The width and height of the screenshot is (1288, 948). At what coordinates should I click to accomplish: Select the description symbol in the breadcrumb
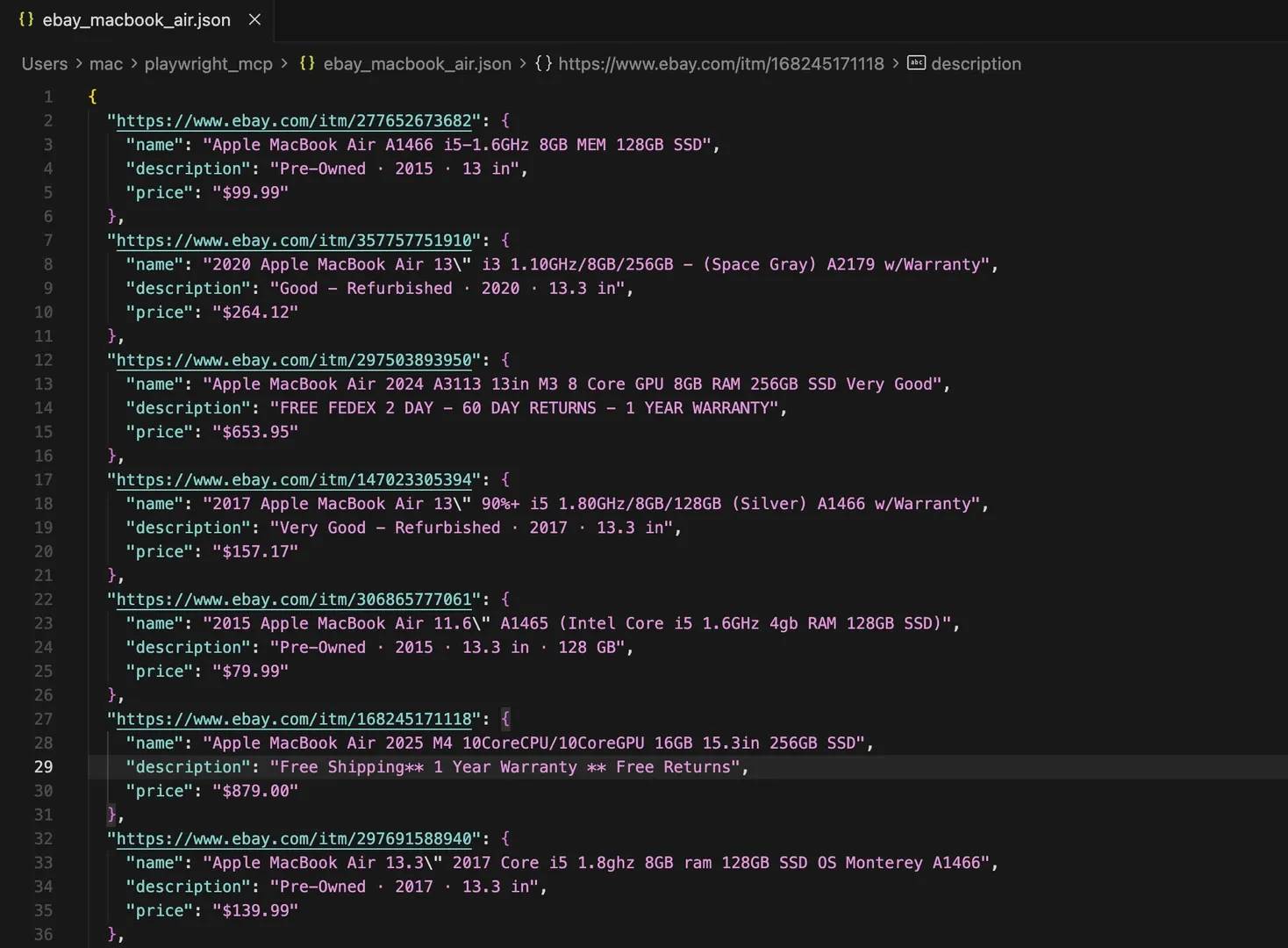point(976,64)
